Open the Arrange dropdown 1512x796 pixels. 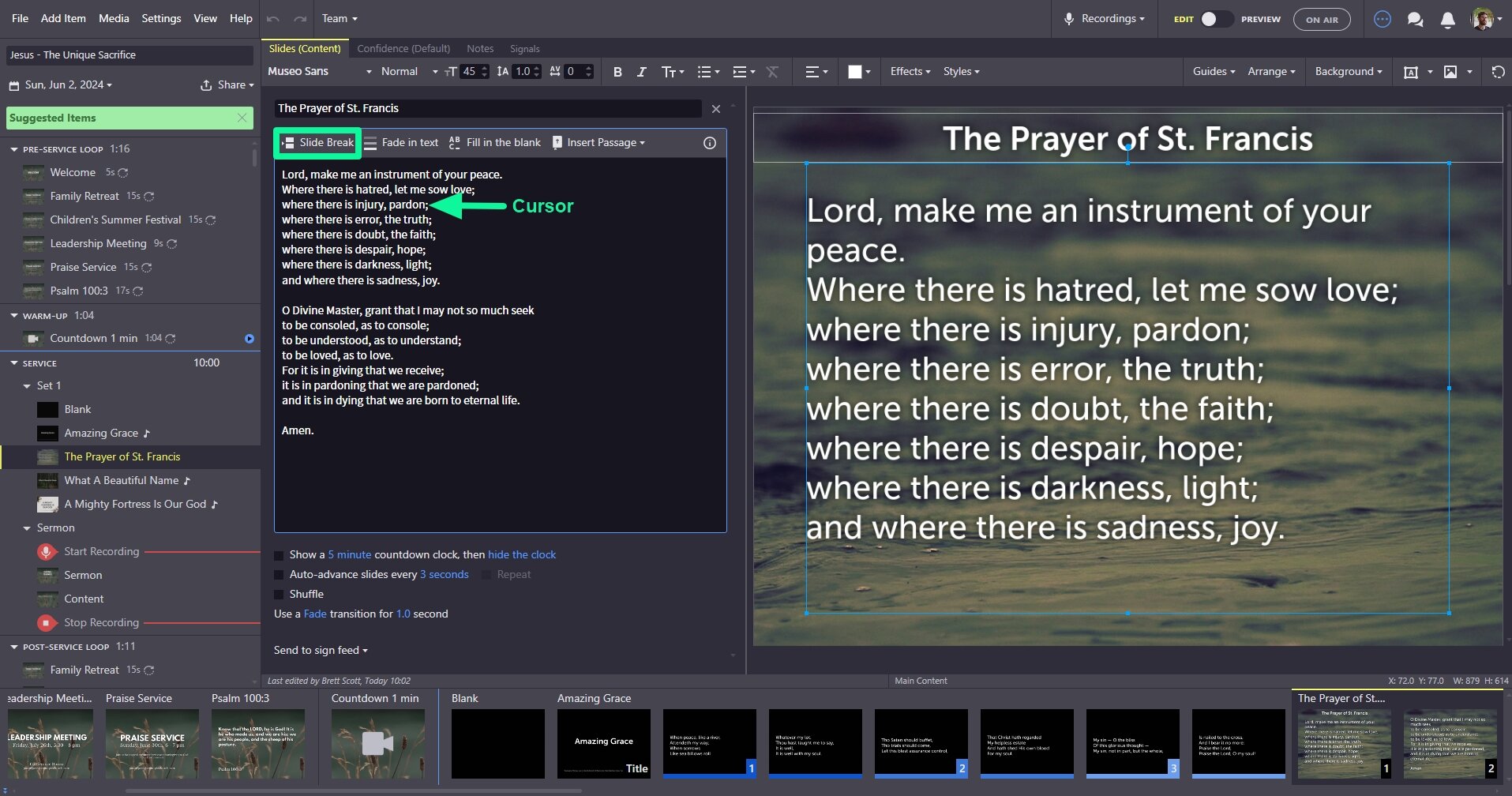click(1271, 72)
